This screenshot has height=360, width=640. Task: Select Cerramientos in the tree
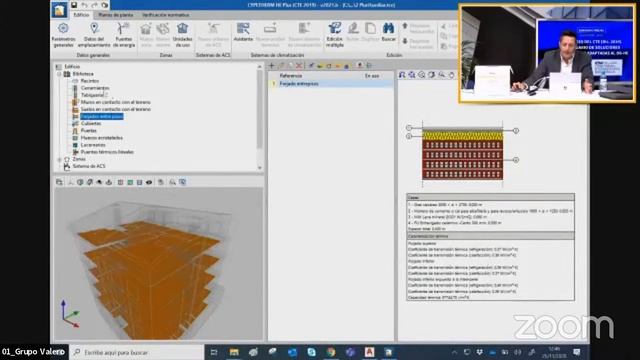click(95, 88)
